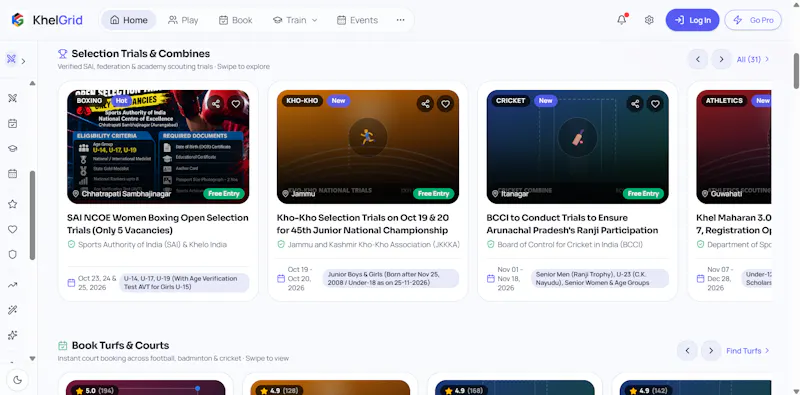Show previous Selection Trials cards
Viewport: 800px width, 395px height.
(x=697, y=59)
